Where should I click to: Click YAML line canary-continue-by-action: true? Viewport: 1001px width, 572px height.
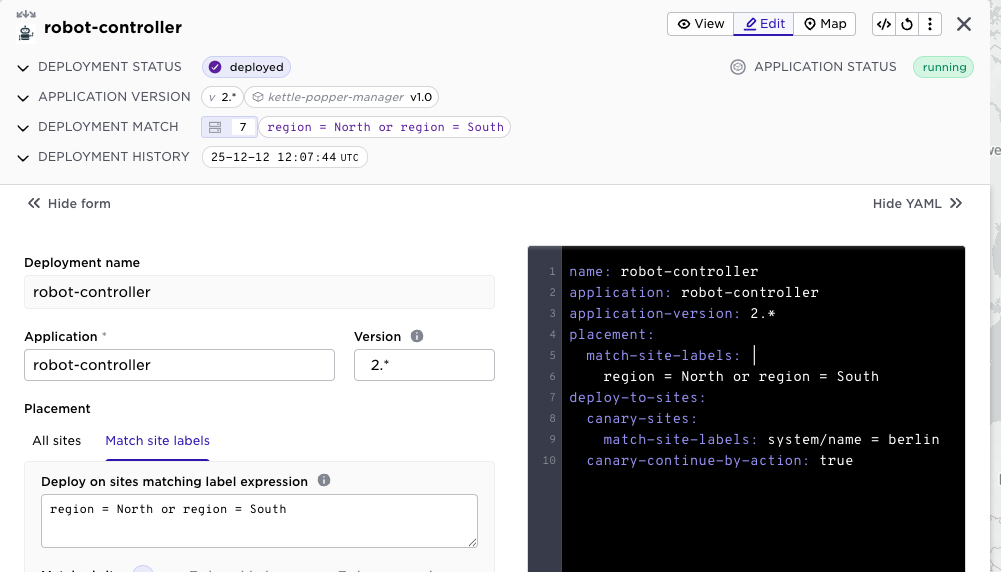click(719, 460)
